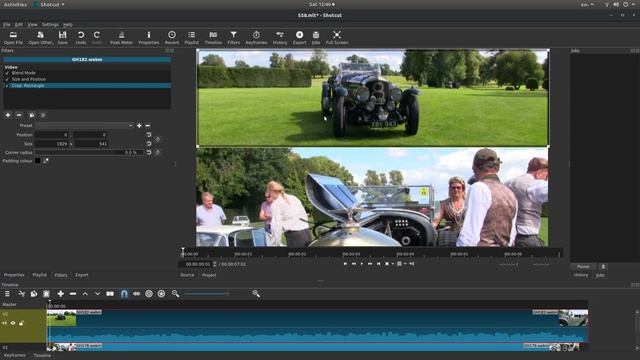Cut the clip with the scissors icon

point(22,293)
